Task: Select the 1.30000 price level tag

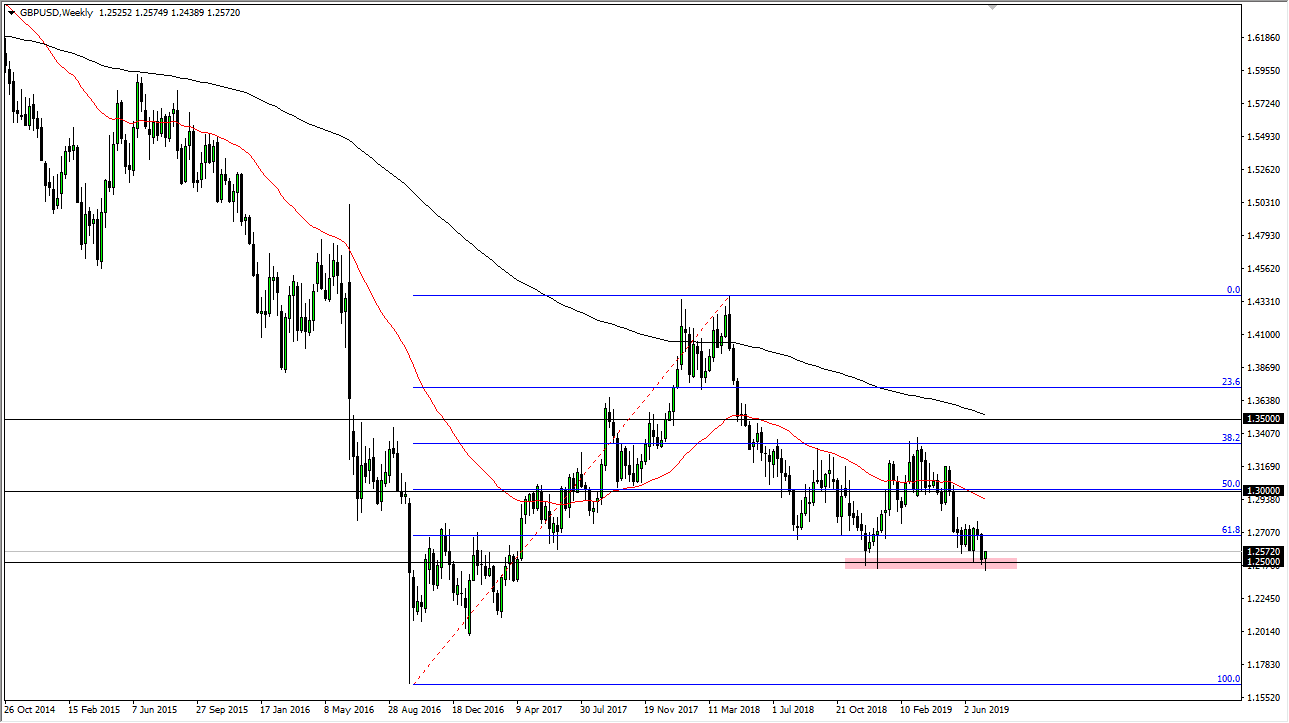Action: pyautogui.click(x=1263, y=490)
